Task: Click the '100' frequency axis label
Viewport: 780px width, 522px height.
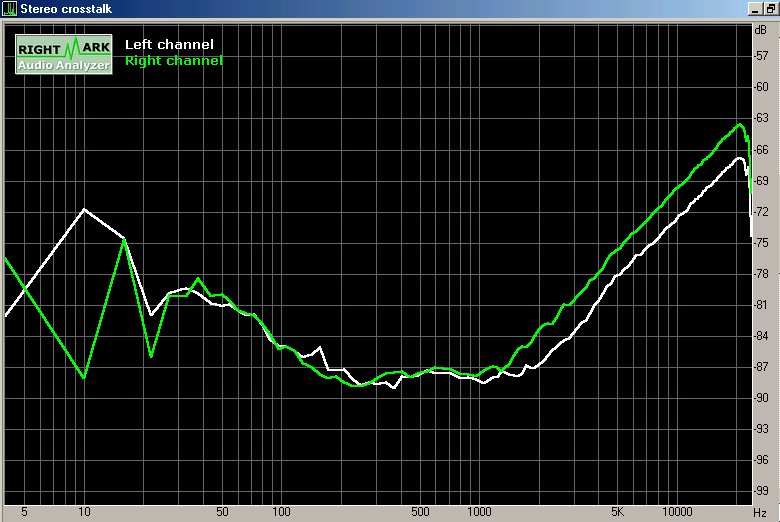Action: (281, 512)
